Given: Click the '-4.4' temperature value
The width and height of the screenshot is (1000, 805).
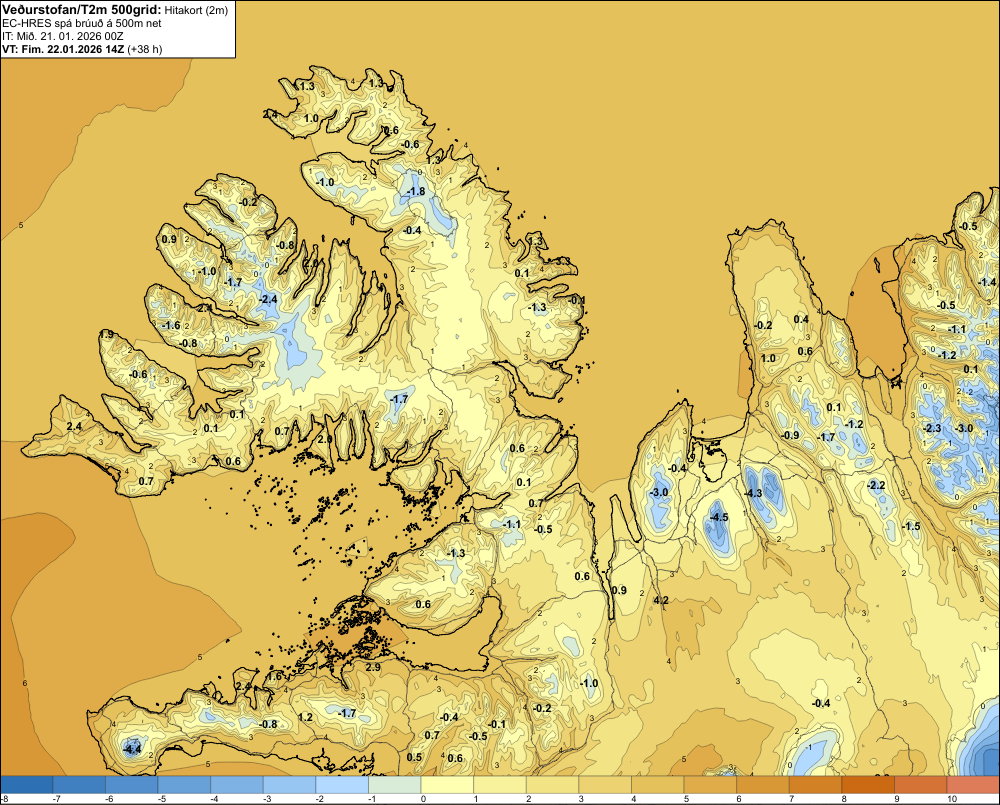Looking at the screenshot, I should tap(132, 749).
